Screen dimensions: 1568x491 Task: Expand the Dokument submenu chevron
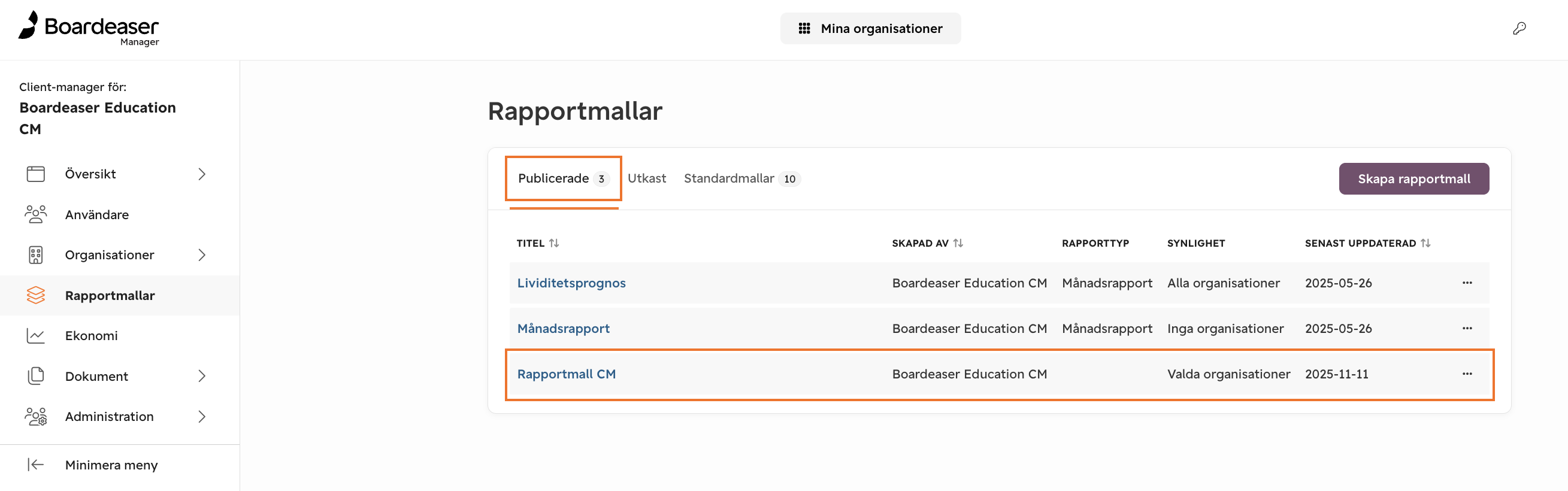[202, 376]
